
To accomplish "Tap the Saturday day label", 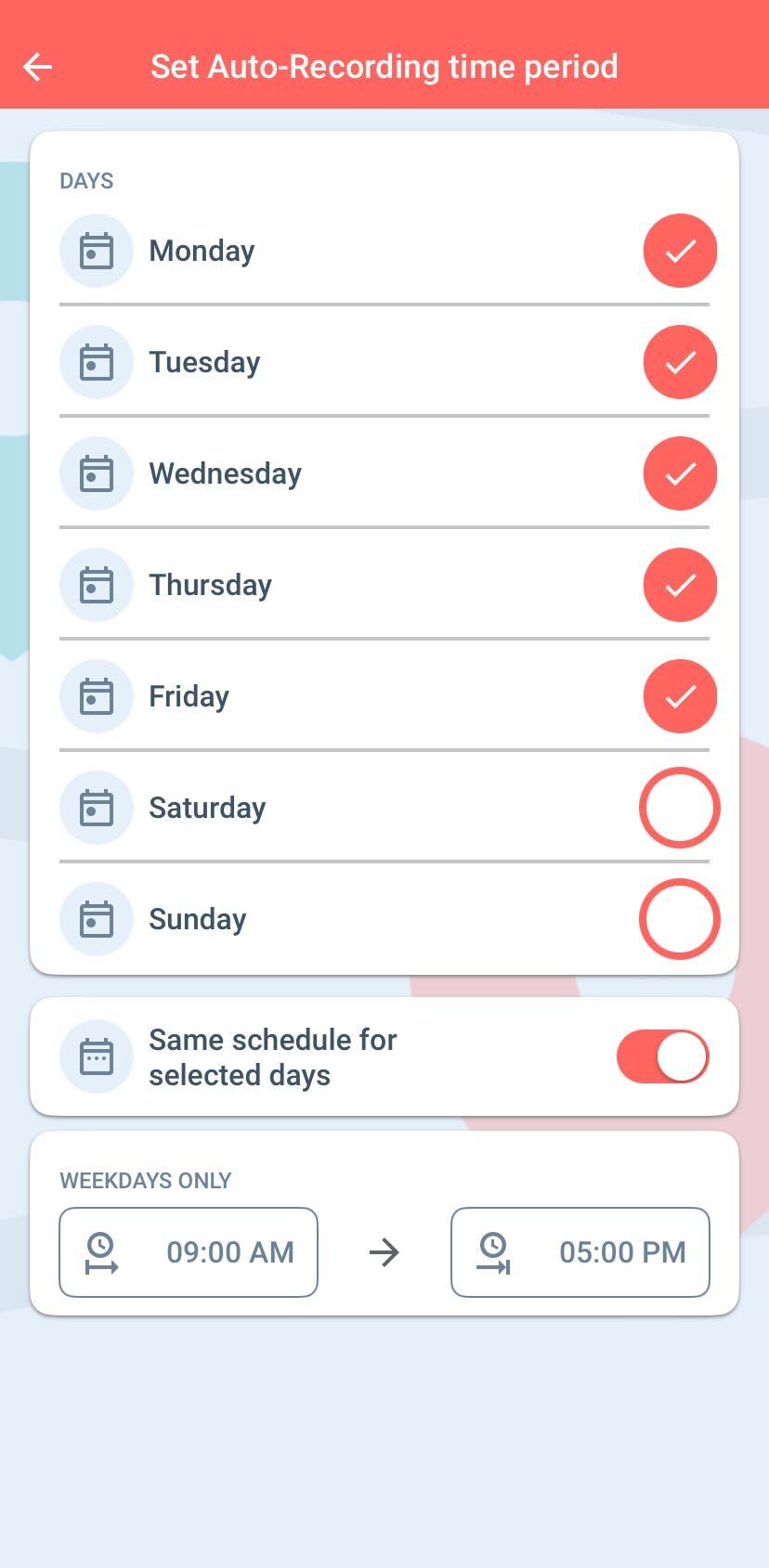I will [207, 808].
